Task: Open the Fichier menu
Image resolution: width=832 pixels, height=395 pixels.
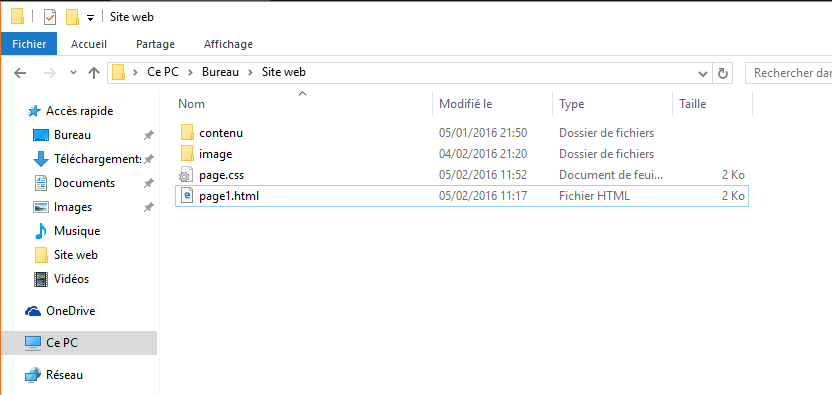Action: point(29,44)
